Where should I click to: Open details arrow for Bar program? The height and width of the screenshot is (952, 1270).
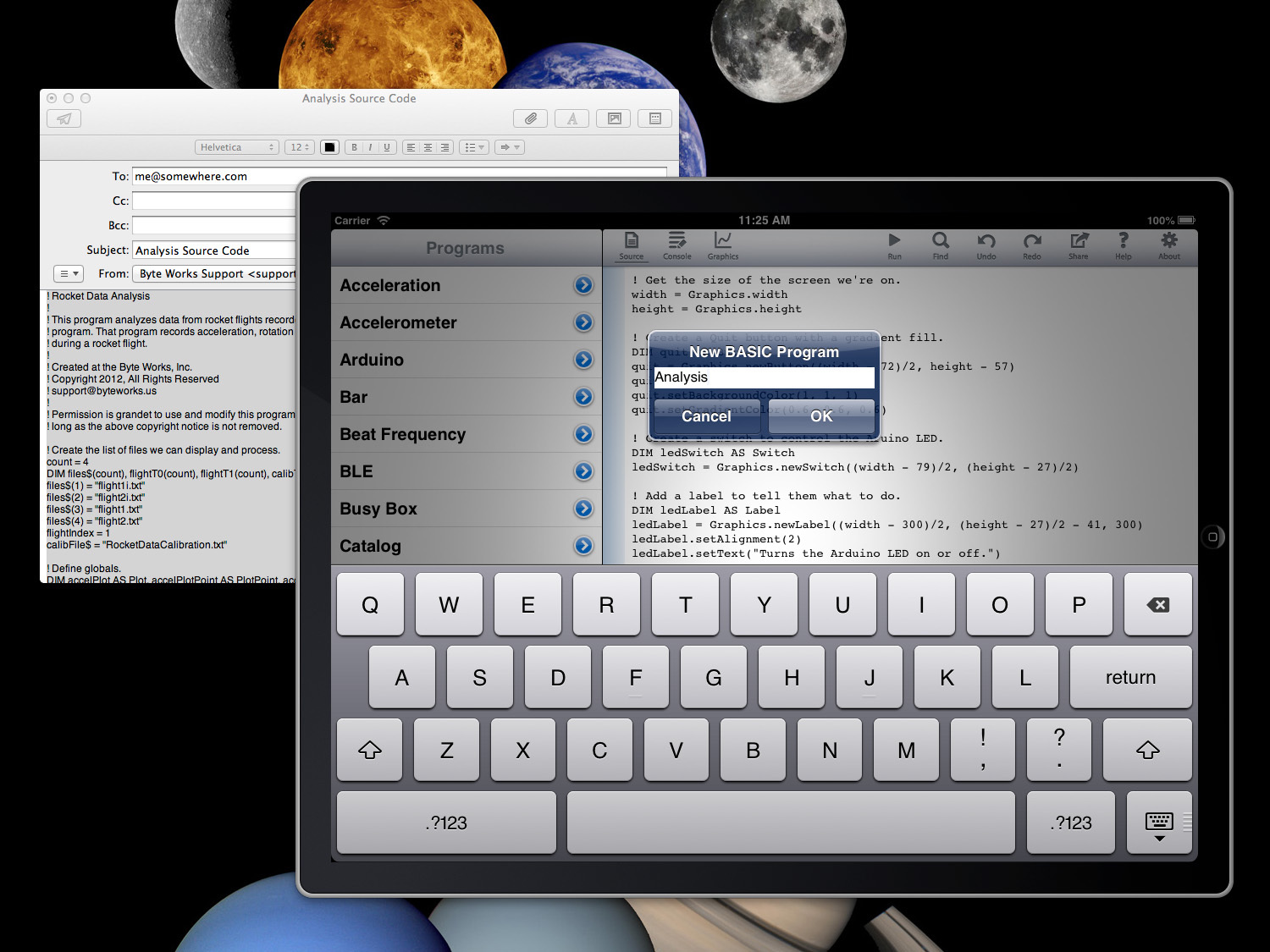[x=583, y=397]
